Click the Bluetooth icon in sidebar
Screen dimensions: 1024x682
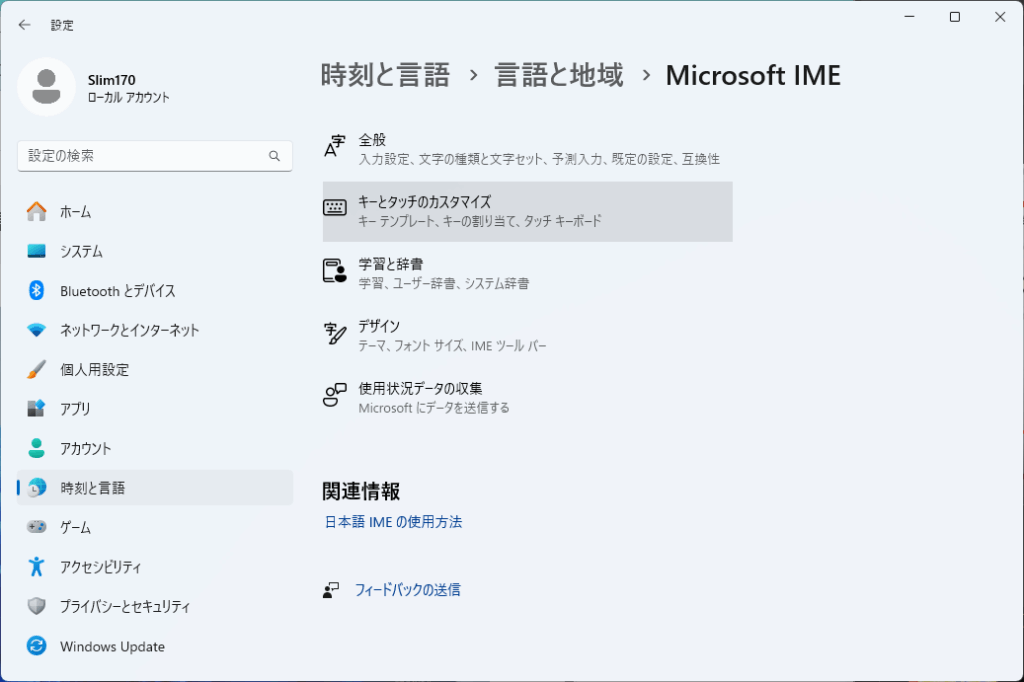click(x=37, y=291)
